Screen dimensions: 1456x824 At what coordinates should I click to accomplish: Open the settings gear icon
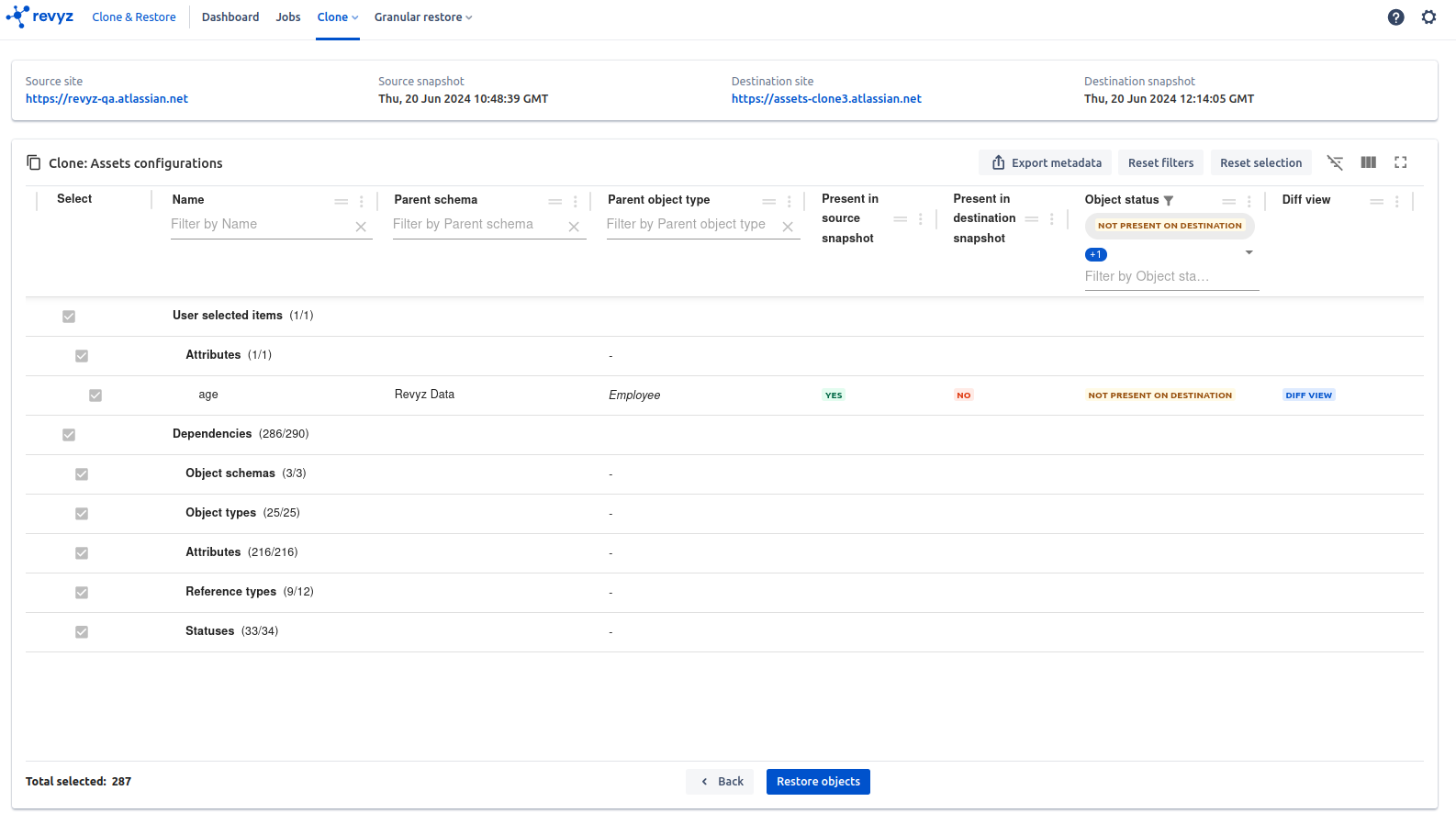click(1428, 17)
